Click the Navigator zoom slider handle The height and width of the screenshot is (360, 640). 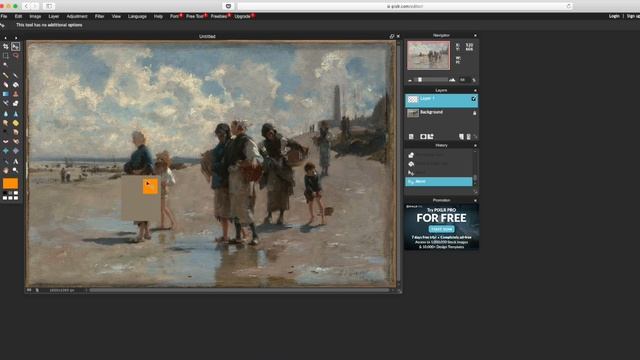pos(420,80)
